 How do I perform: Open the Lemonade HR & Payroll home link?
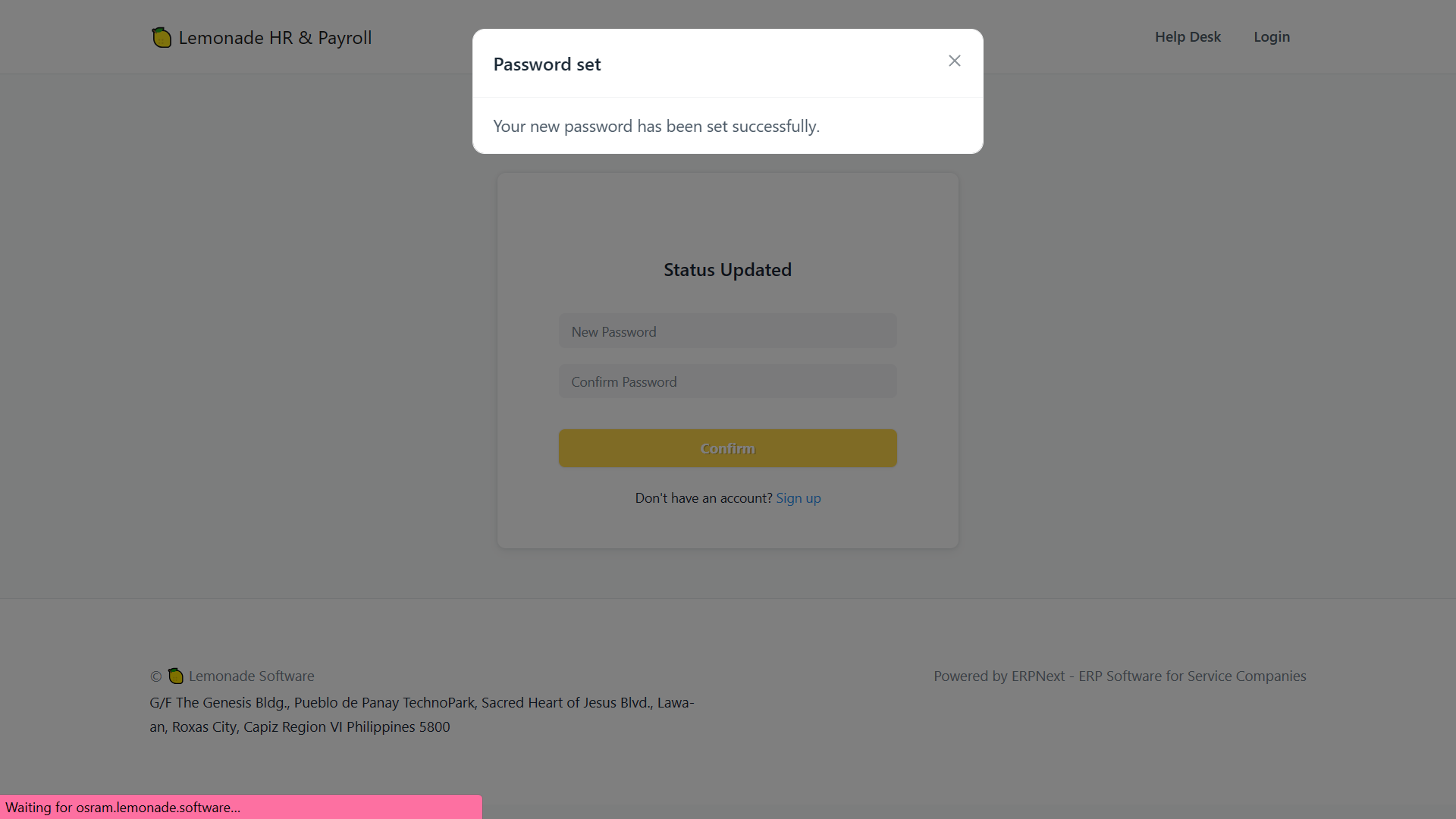262,37
